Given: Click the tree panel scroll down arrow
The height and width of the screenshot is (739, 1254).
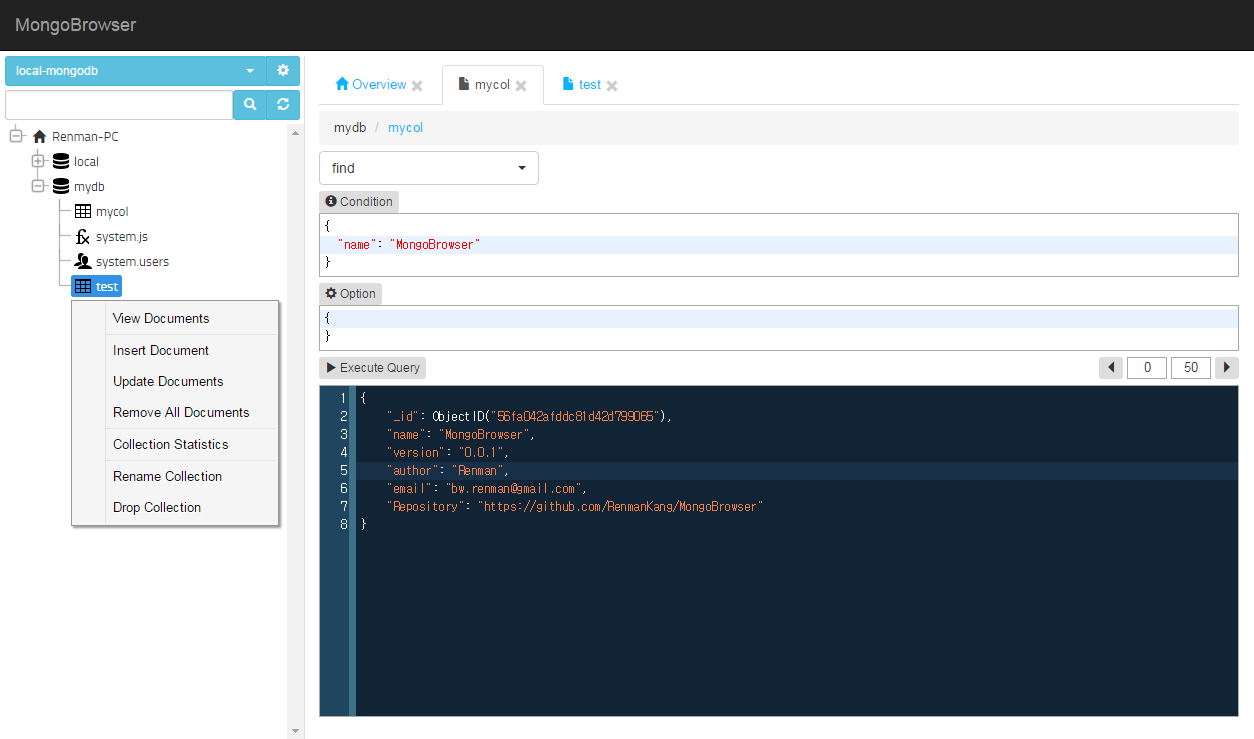Looking at the screenshot, I should click(x=295, y=731).
